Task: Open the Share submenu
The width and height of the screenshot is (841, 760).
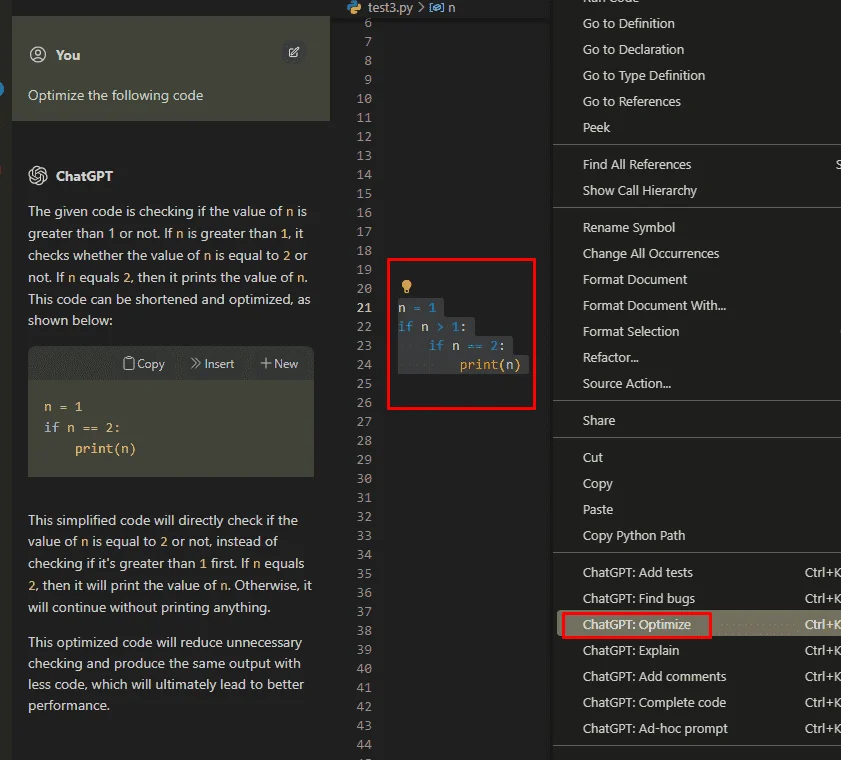Action: pos(599,420)
